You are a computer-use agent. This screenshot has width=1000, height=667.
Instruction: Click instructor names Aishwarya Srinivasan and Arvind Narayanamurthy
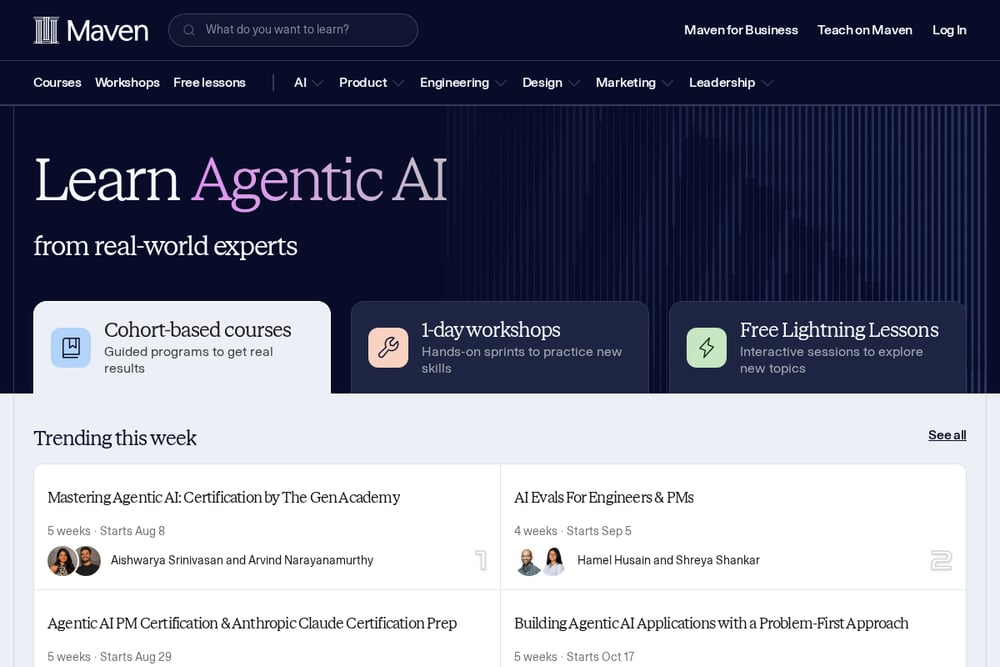tap(242, 561)
